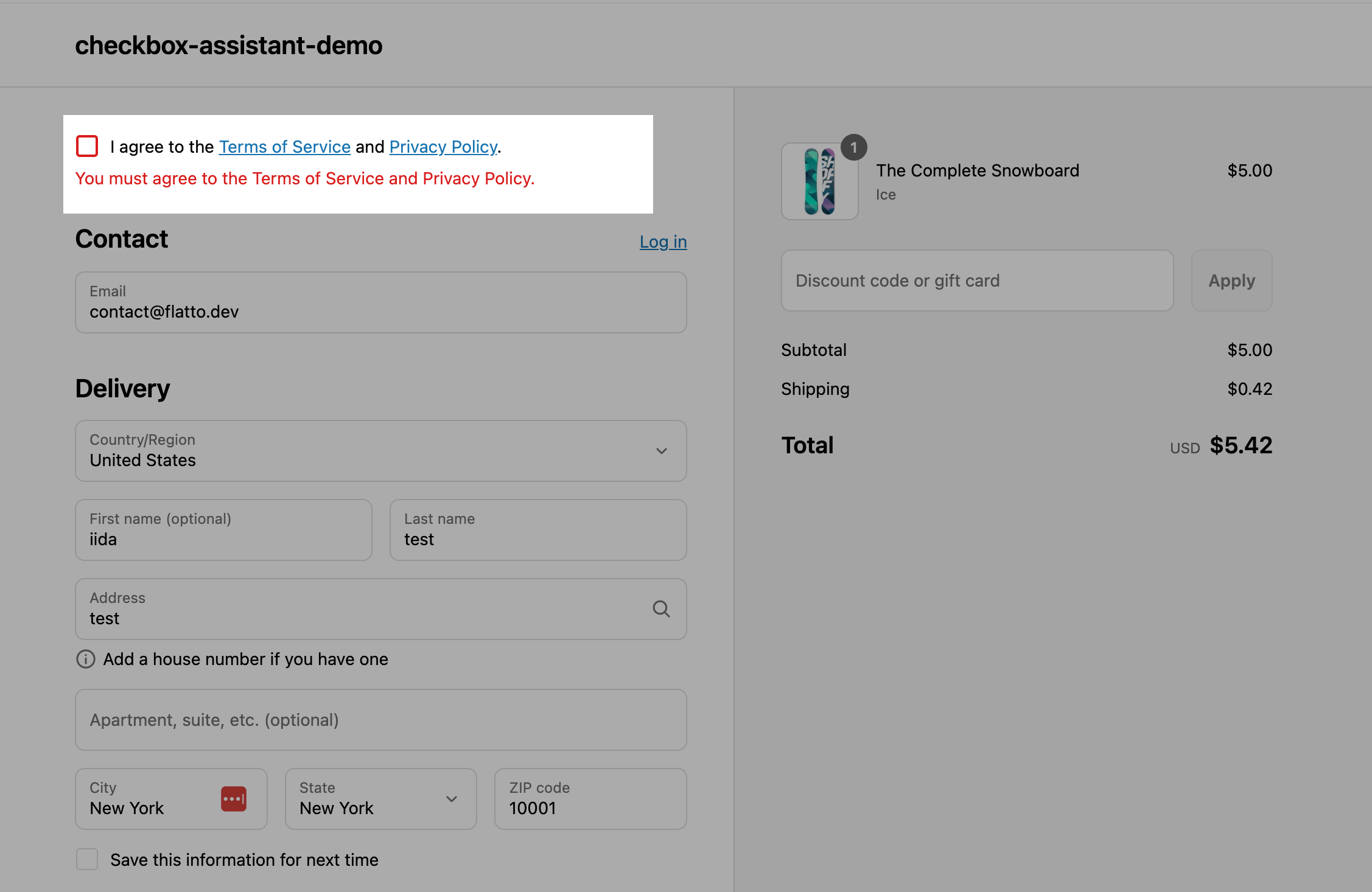Screen dimensions: 1372x892
Task: Click the ZIP code field
Action: coord(590,799)
